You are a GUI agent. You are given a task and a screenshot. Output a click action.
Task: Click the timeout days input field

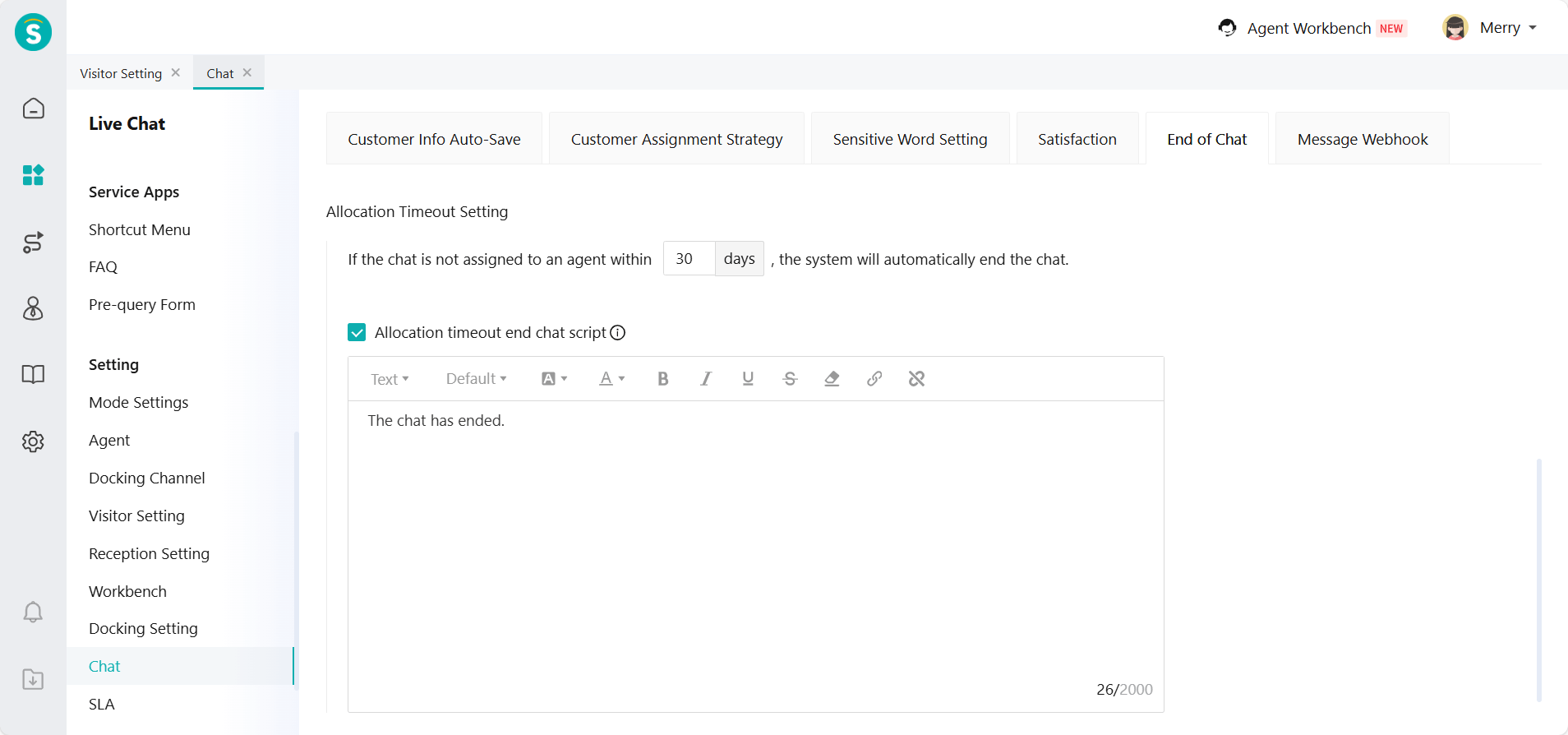(688, 259)
